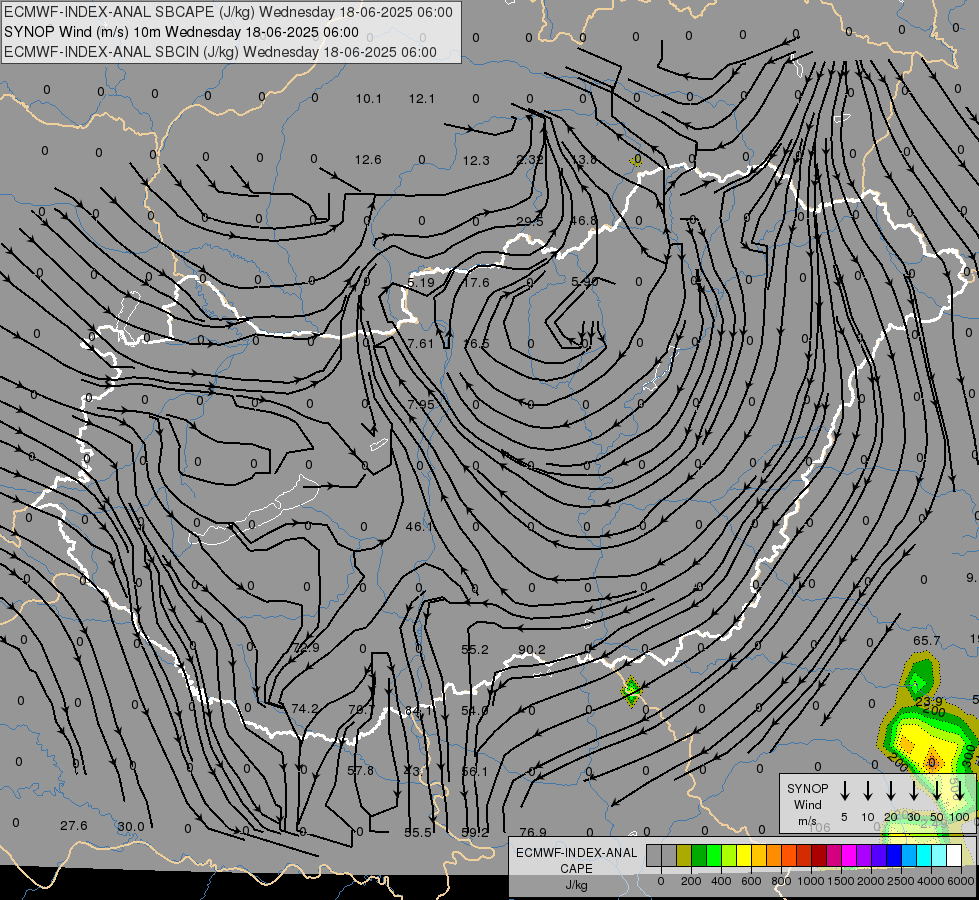Click the SBCIN title line in header box

220,52
